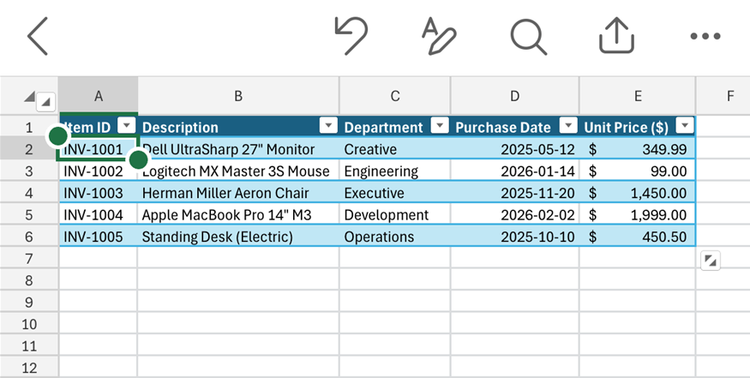Select row 11 header
750x378 pixels.
pyautogui.click(x=29, y=346)
